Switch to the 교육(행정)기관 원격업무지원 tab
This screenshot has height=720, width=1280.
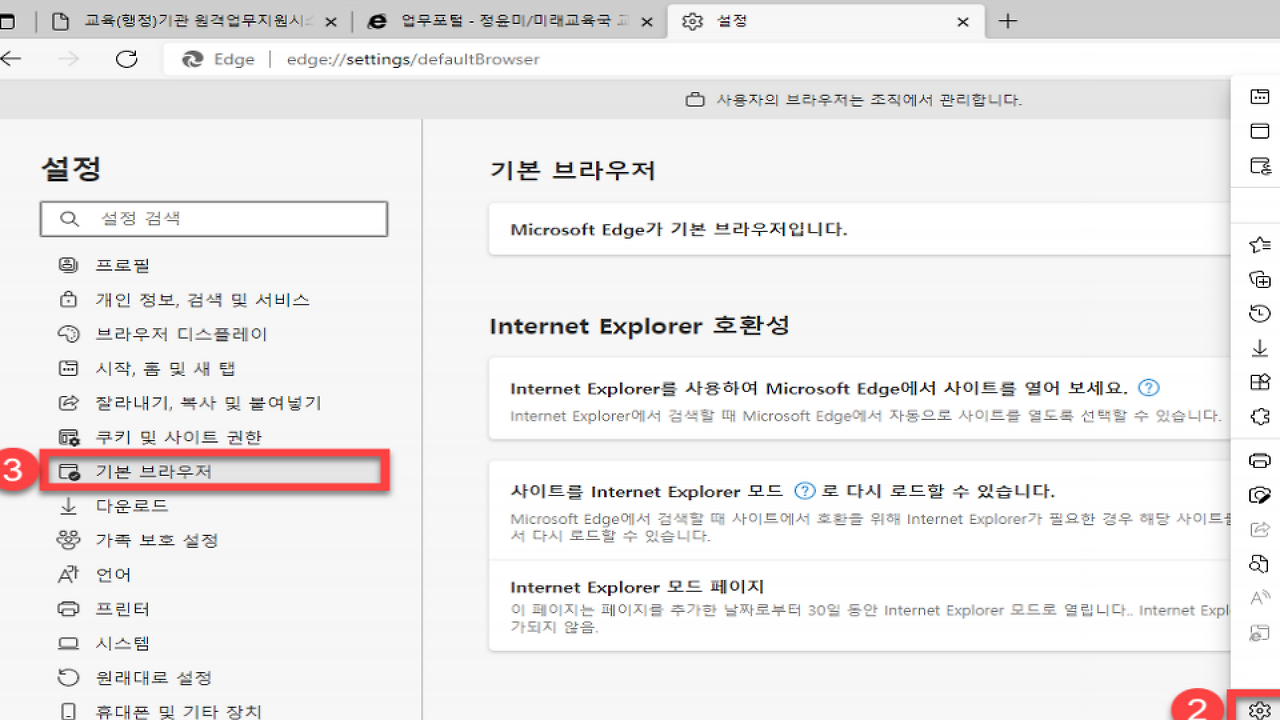pos(196,21)
